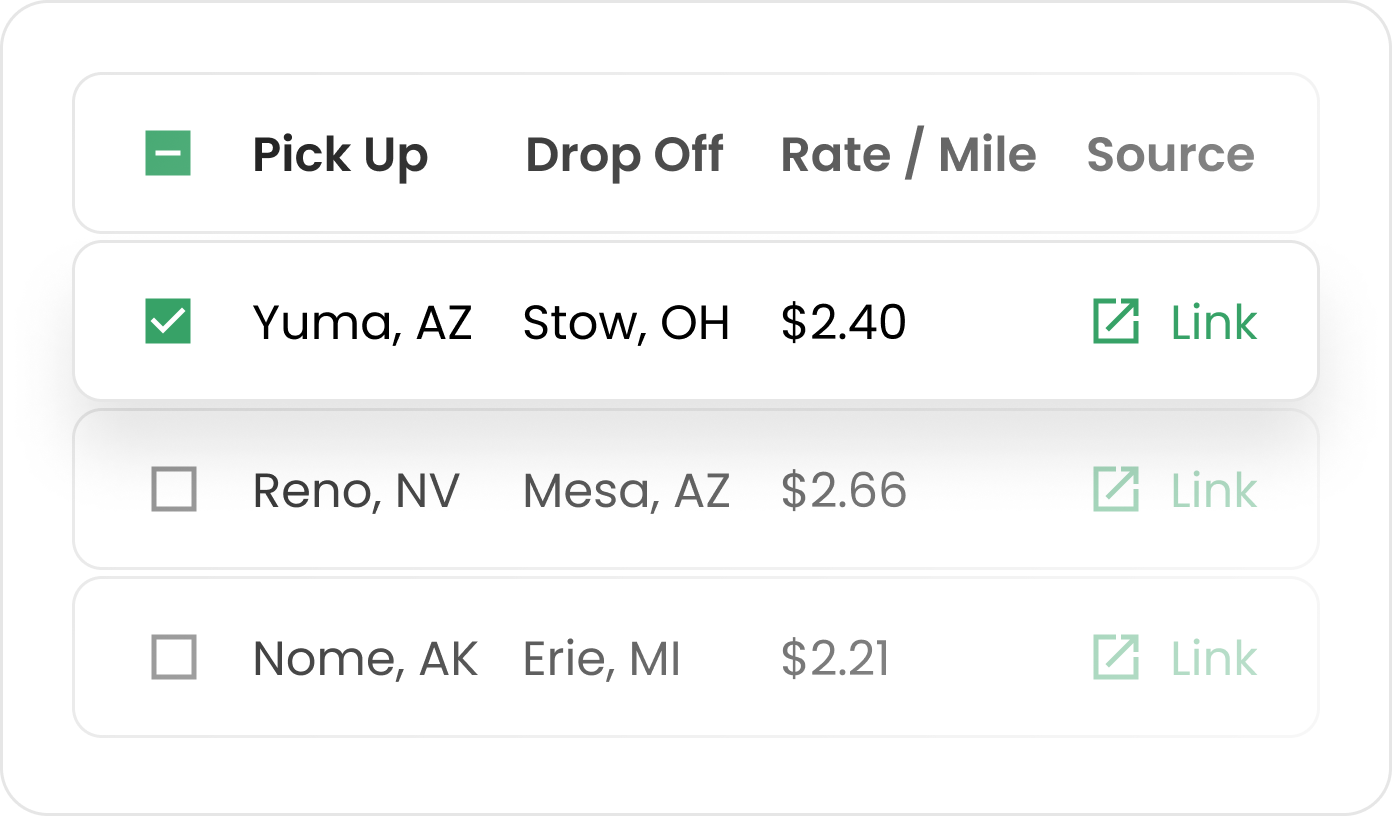Viewport: 1392px width, 816px height.
Task: Follow the Link text for Nome load
Action: (x=1213, y=658)
